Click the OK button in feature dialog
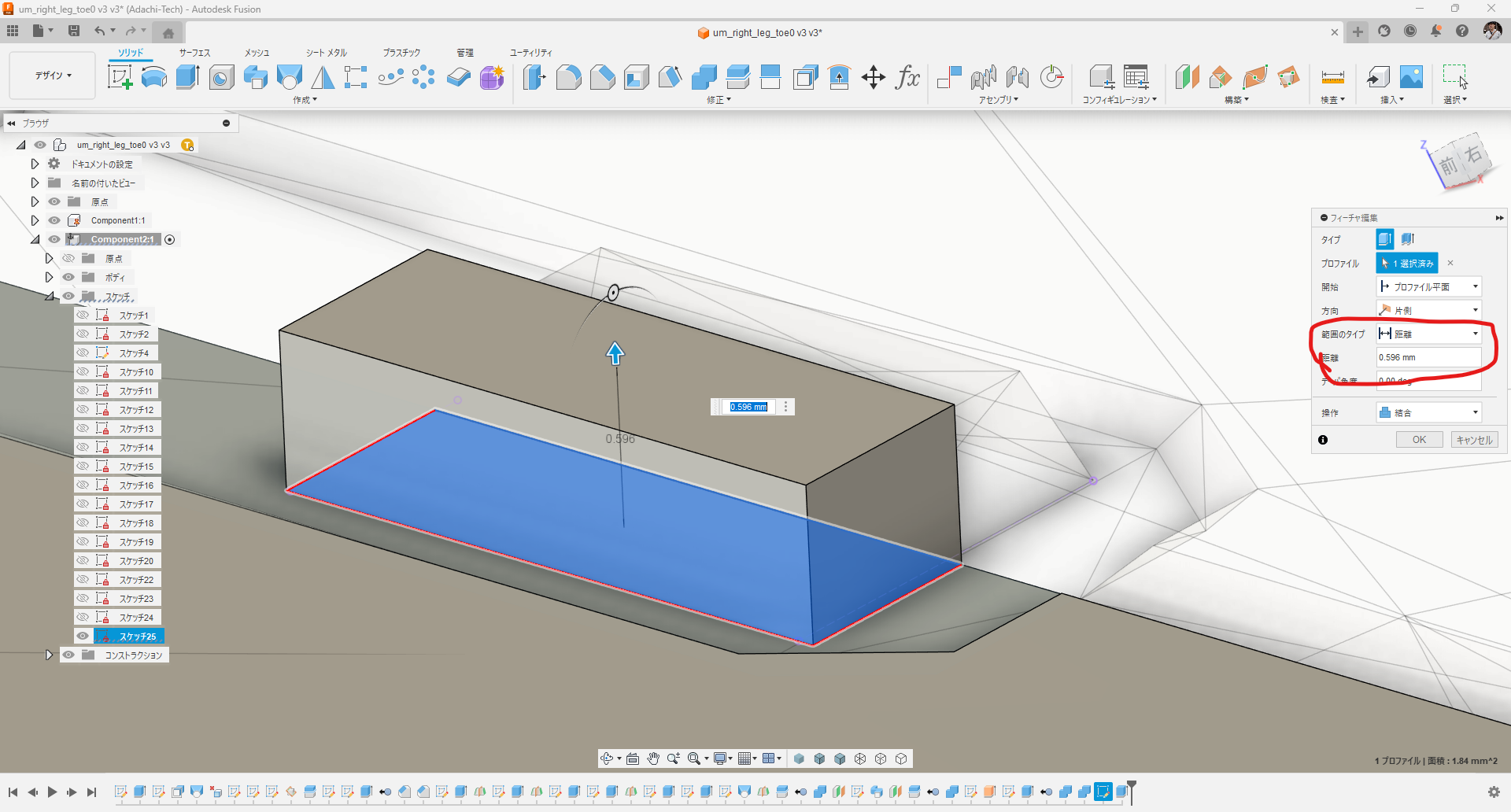The image size is (1511, 812). pyautogui.click(x=1419, y=440)
